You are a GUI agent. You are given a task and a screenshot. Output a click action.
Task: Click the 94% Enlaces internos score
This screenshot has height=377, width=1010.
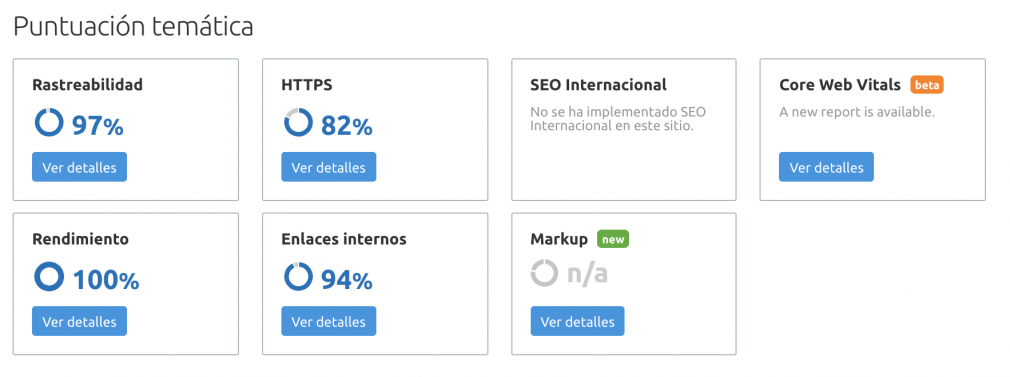pyautogui.click(x=347, y=280)
